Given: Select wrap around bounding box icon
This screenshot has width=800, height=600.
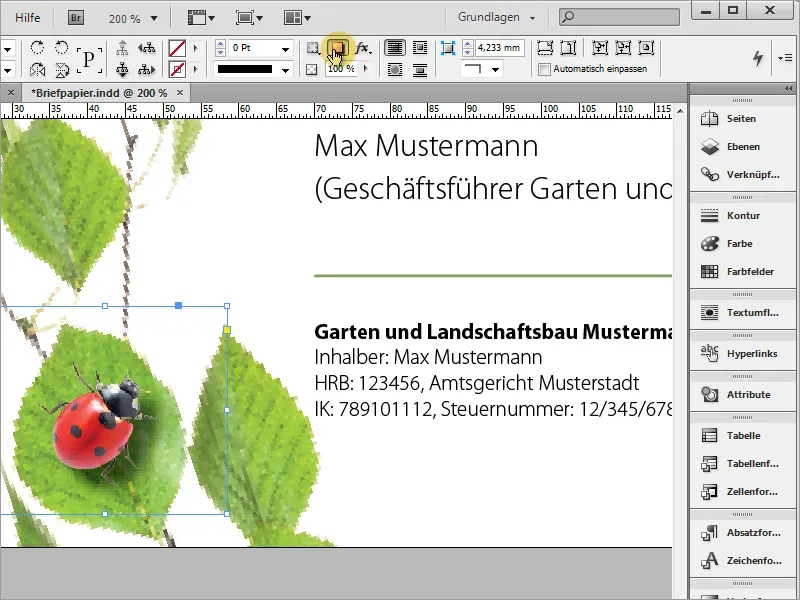Looking at the screenshot, I should click(x=420, y=48).
